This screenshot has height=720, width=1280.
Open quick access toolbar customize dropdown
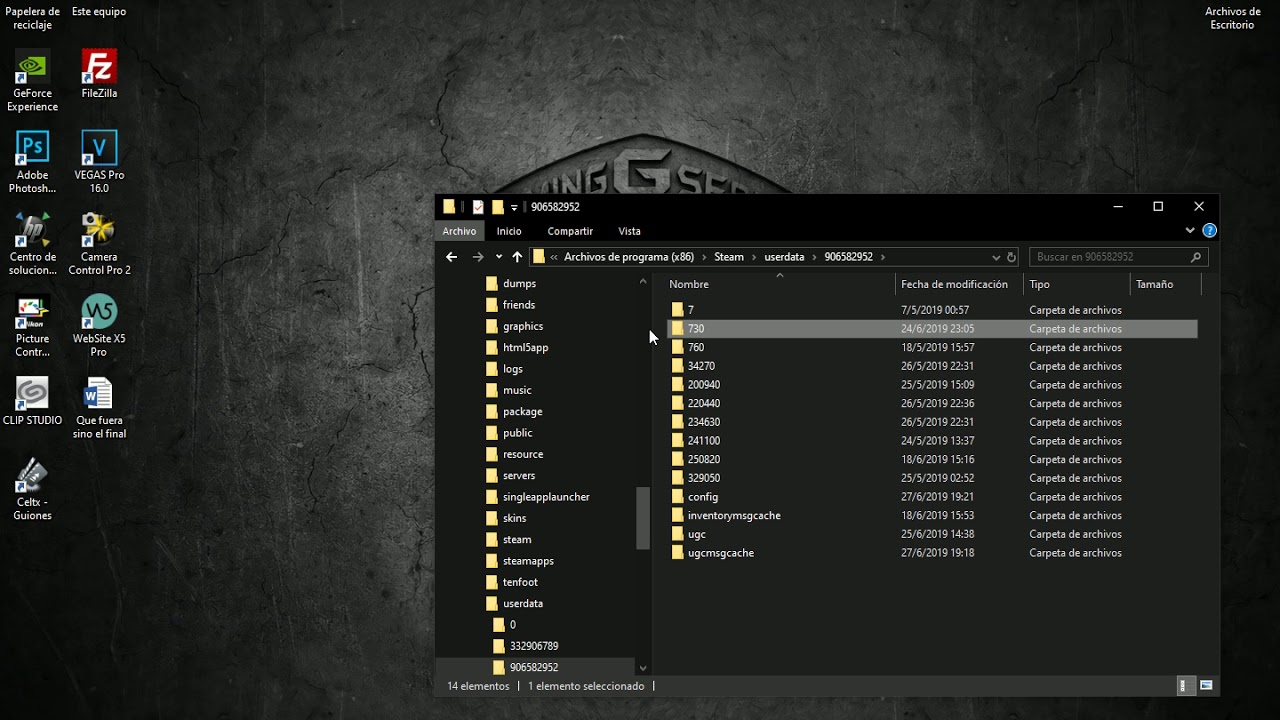tap(514, 207)
